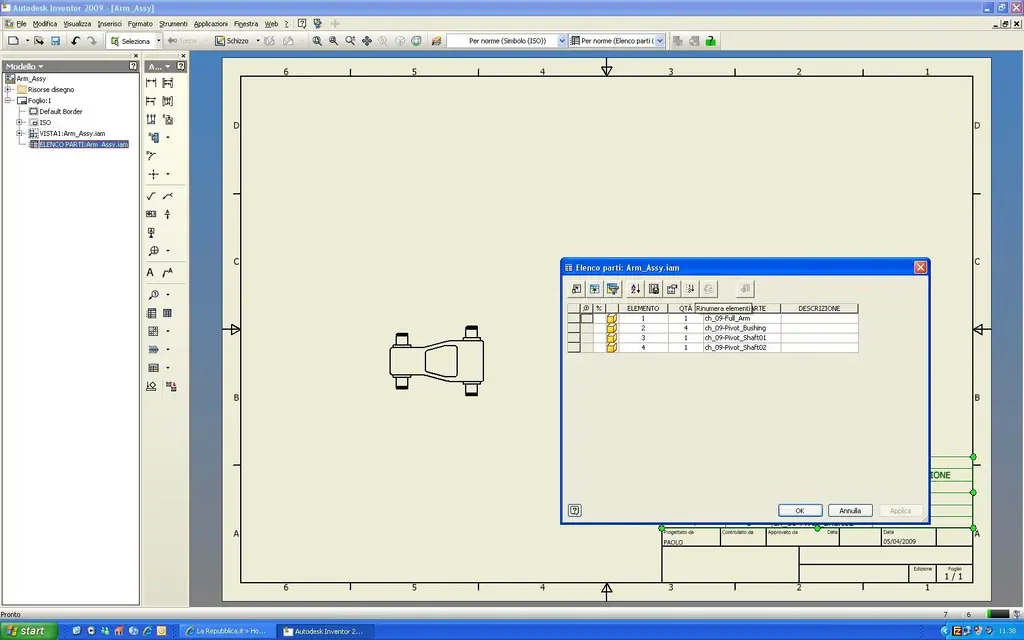
Task: Expand Risorse disegno tree node
Action: pos(8,89)
